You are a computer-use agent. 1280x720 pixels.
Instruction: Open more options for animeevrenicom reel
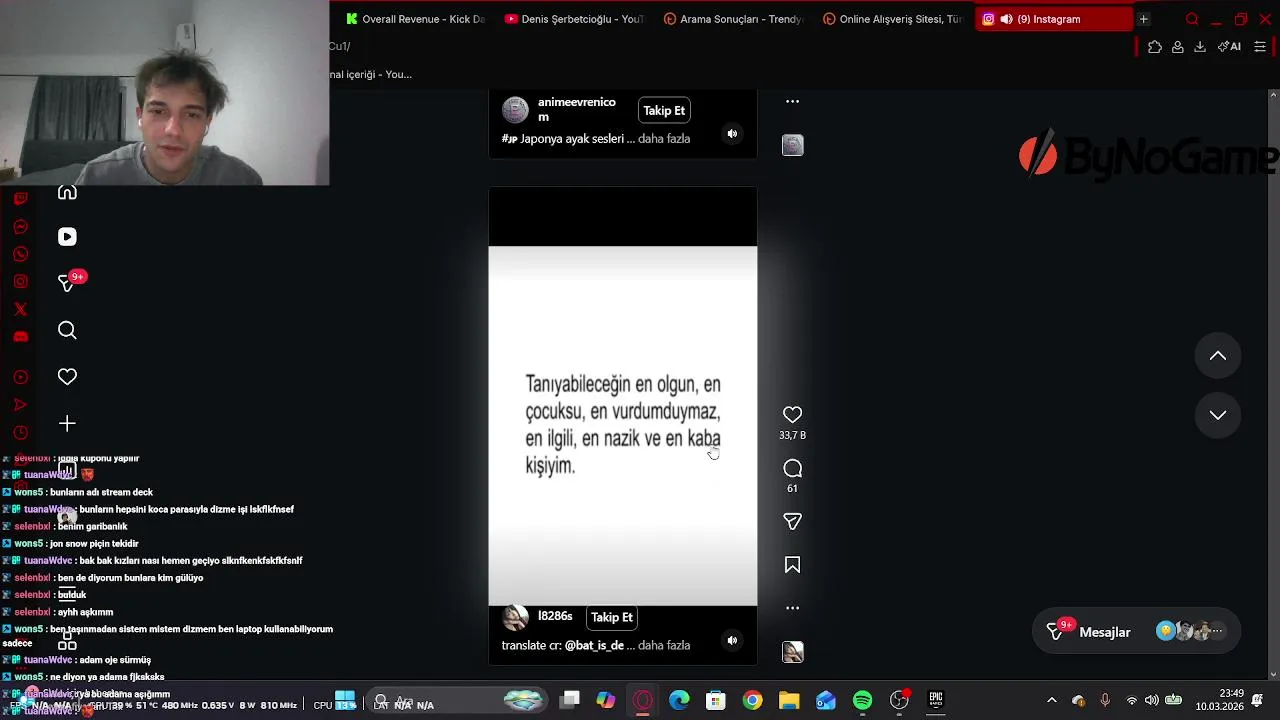792,101
